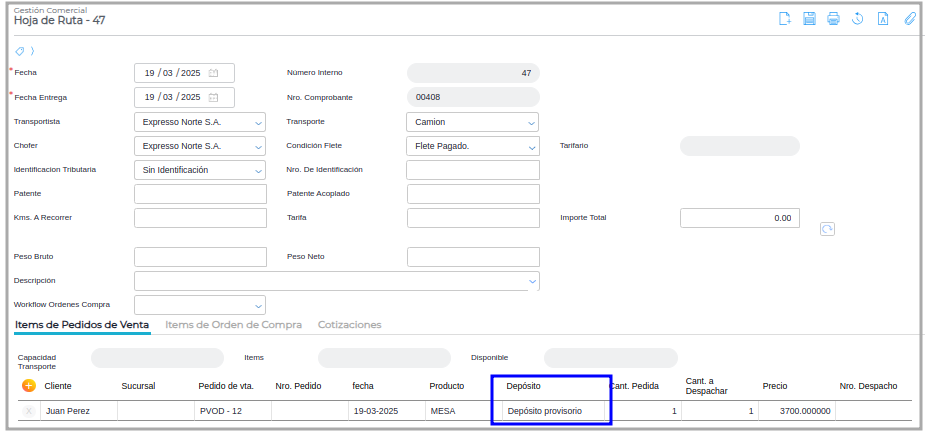
Task: Open calendar picker for Fecha Entrega
Action: click(214, 98)
